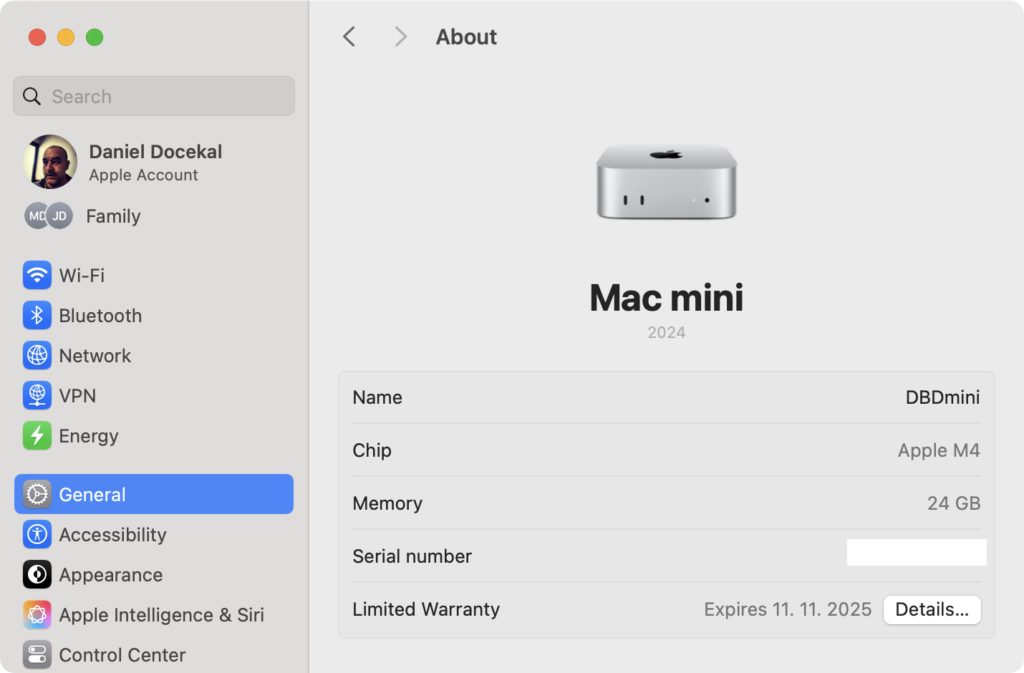Select the Appearance label in the sidebar
1024x673 pixels.
[x=111, y=575]
